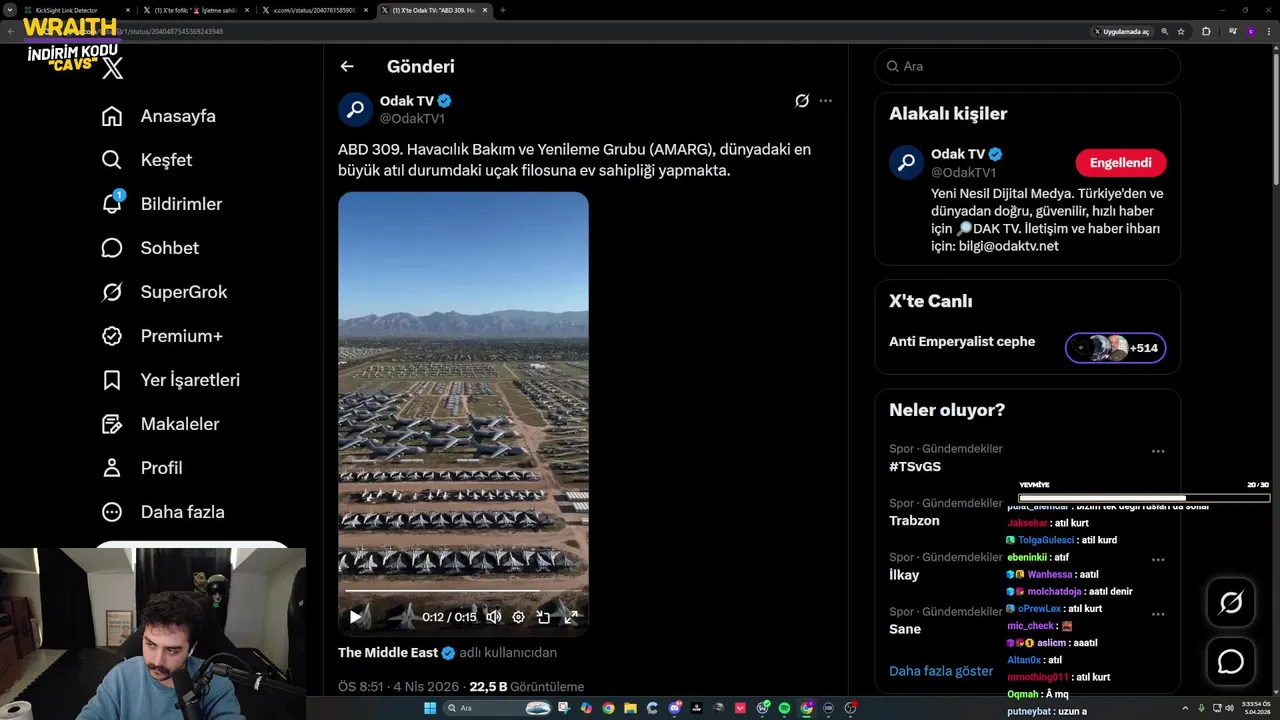
Task: Go back using the Gönderi back arrow
Action: coord(347,67)
